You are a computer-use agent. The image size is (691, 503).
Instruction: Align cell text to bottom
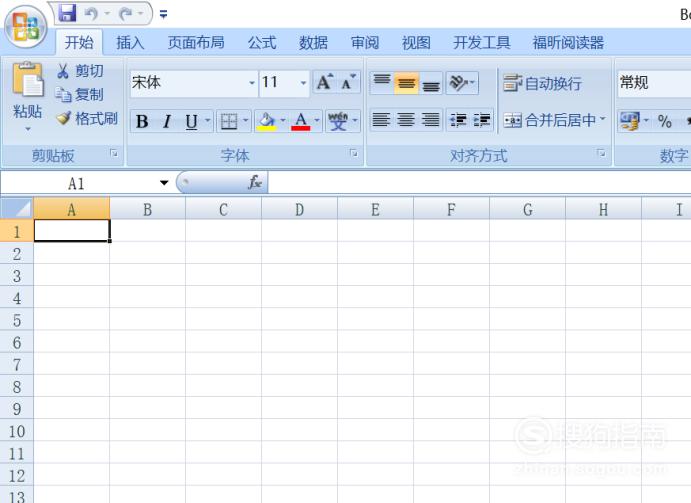tap(431, 82)
